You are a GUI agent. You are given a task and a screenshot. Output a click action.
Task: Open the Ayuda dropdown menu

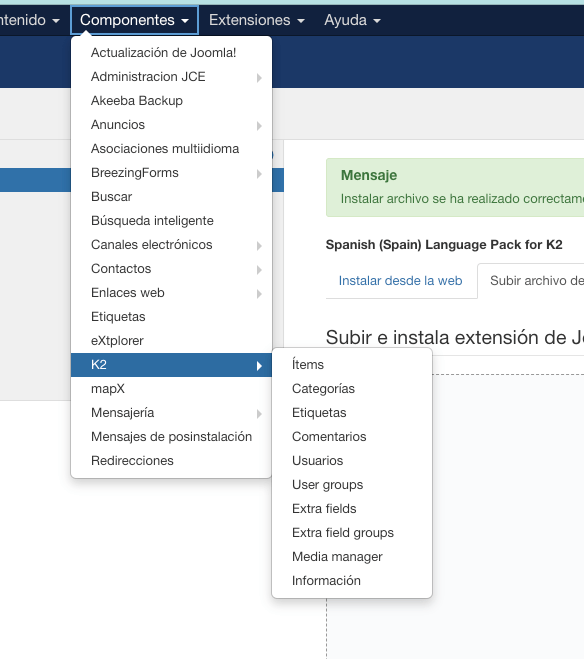(x=352, y=20)
